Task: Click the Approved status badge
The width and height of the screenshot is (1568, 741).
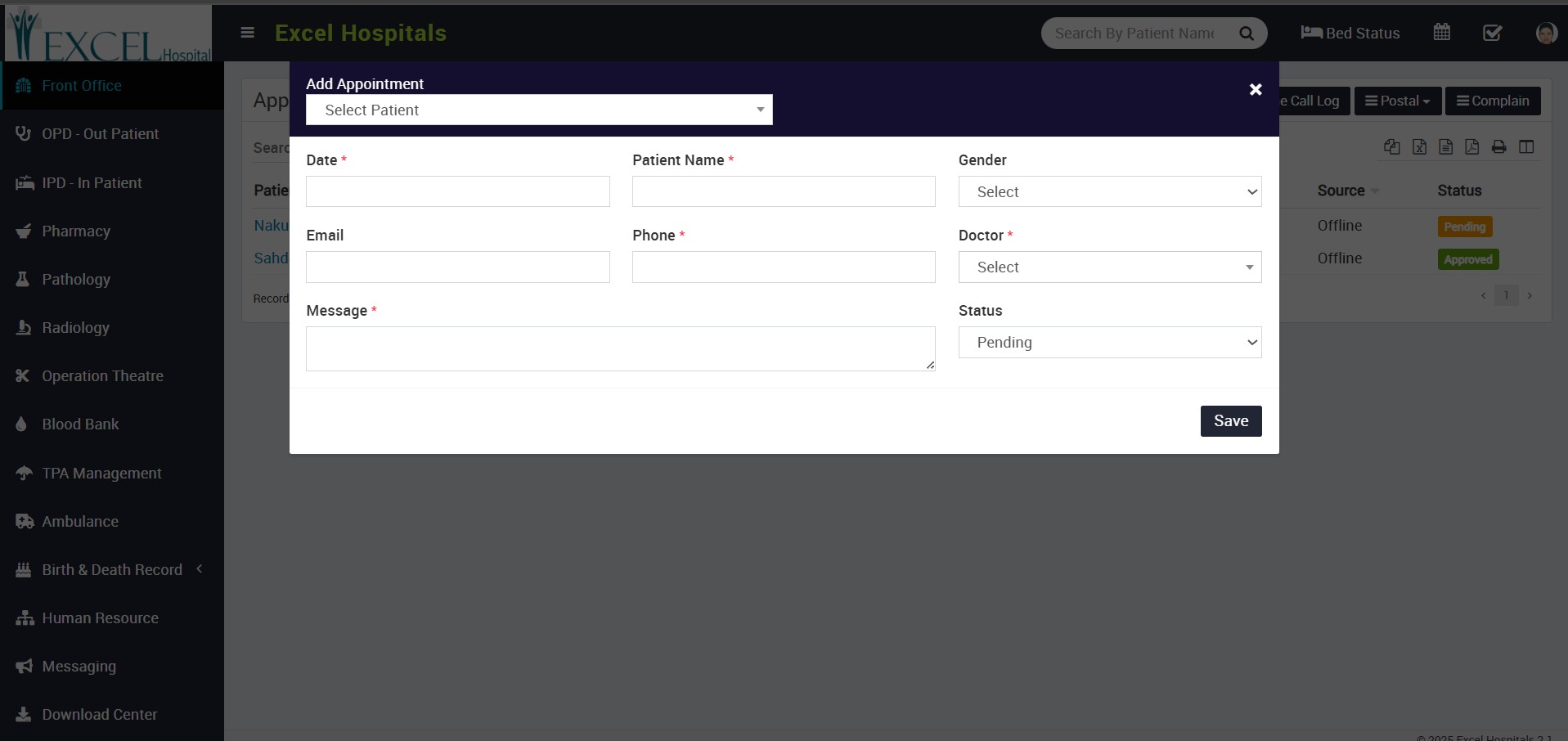Action: click(1468, 260)
